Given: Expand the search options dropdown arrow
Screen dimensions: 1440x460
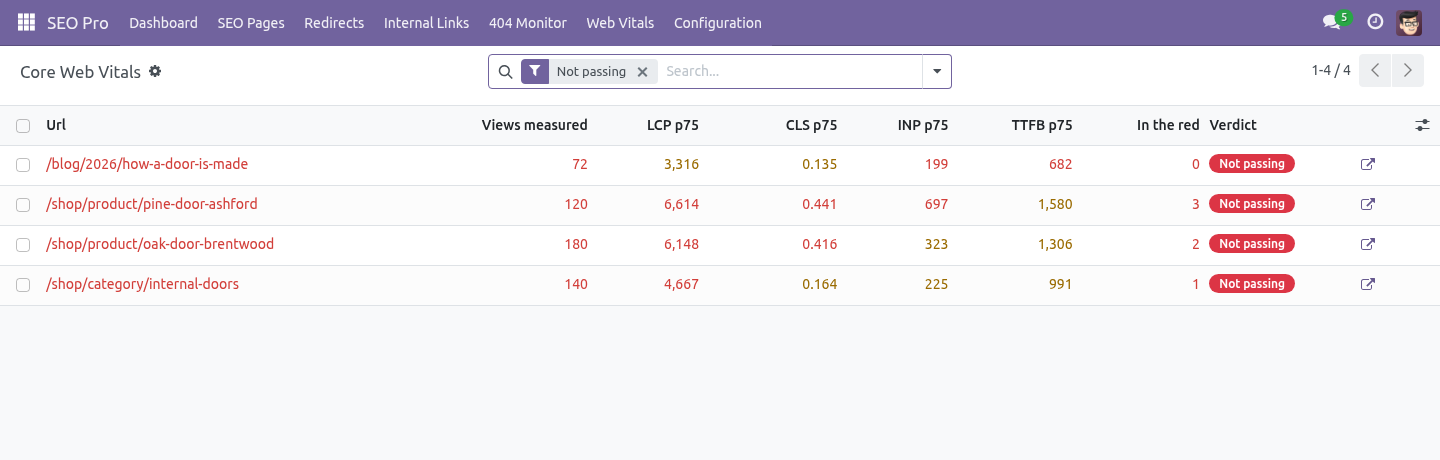Looking at the screenshot, I should coord(937,71).
